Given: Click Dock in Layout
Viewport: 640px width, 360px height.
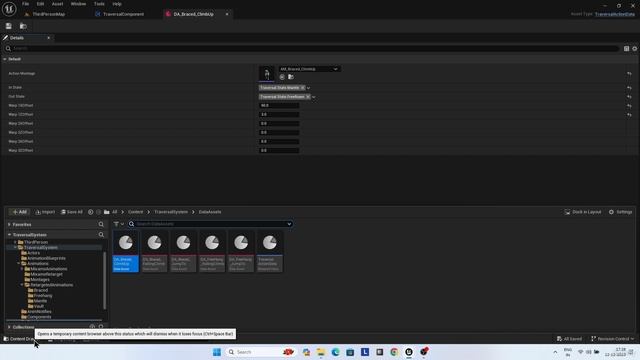Looking at the screenshot, I should point(583,212).
